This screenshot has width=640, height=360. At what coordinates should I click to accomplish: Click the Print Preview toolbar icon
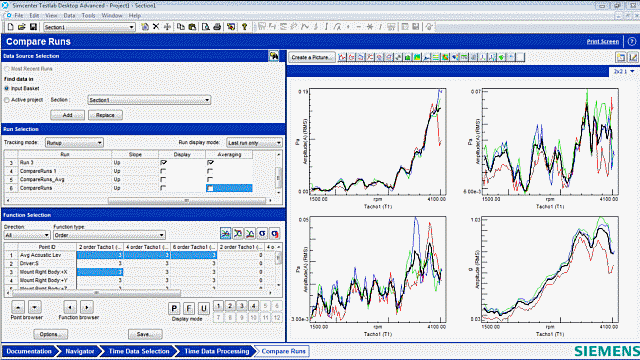point(206,27)
